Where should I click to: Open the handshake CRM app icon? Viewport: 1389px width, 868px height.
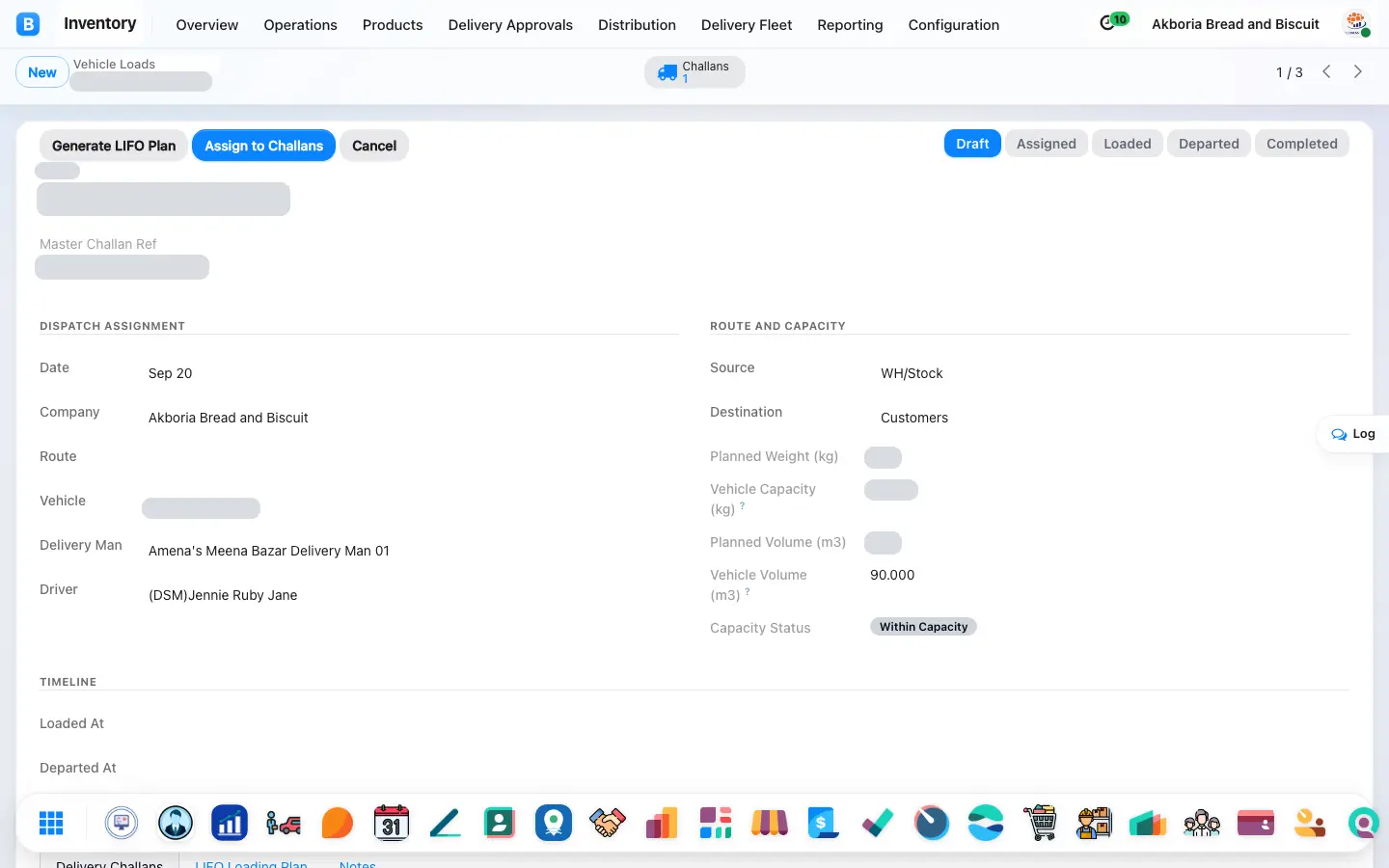608,823
